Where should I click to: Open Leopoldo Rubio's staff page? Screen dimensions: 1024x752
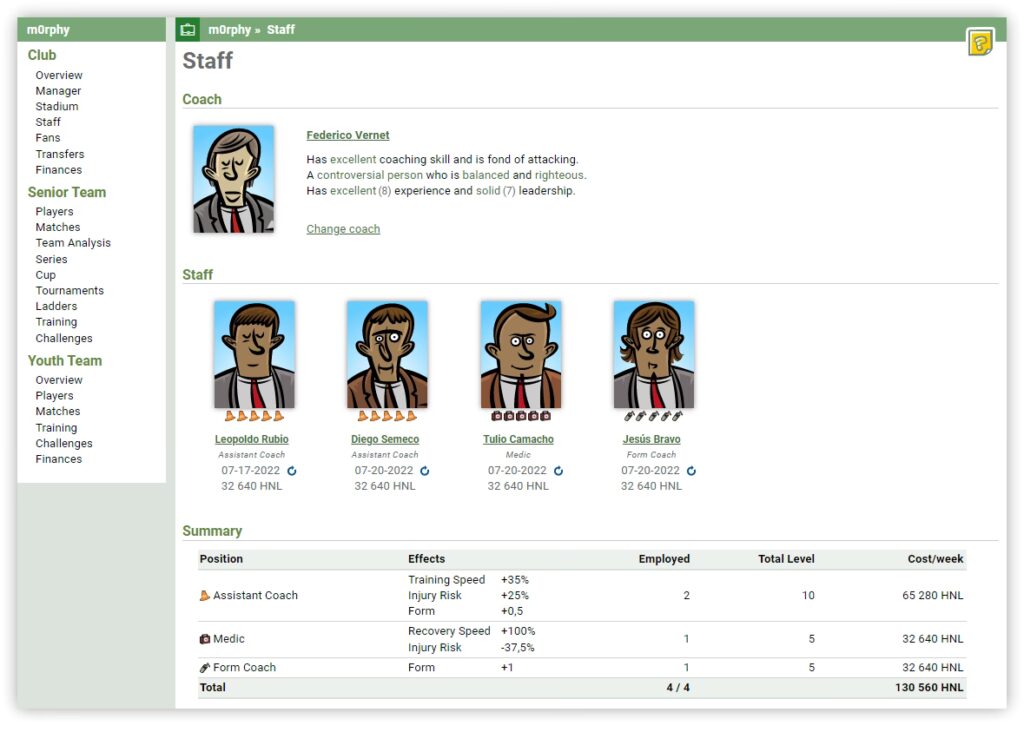(x=251, y=439)
